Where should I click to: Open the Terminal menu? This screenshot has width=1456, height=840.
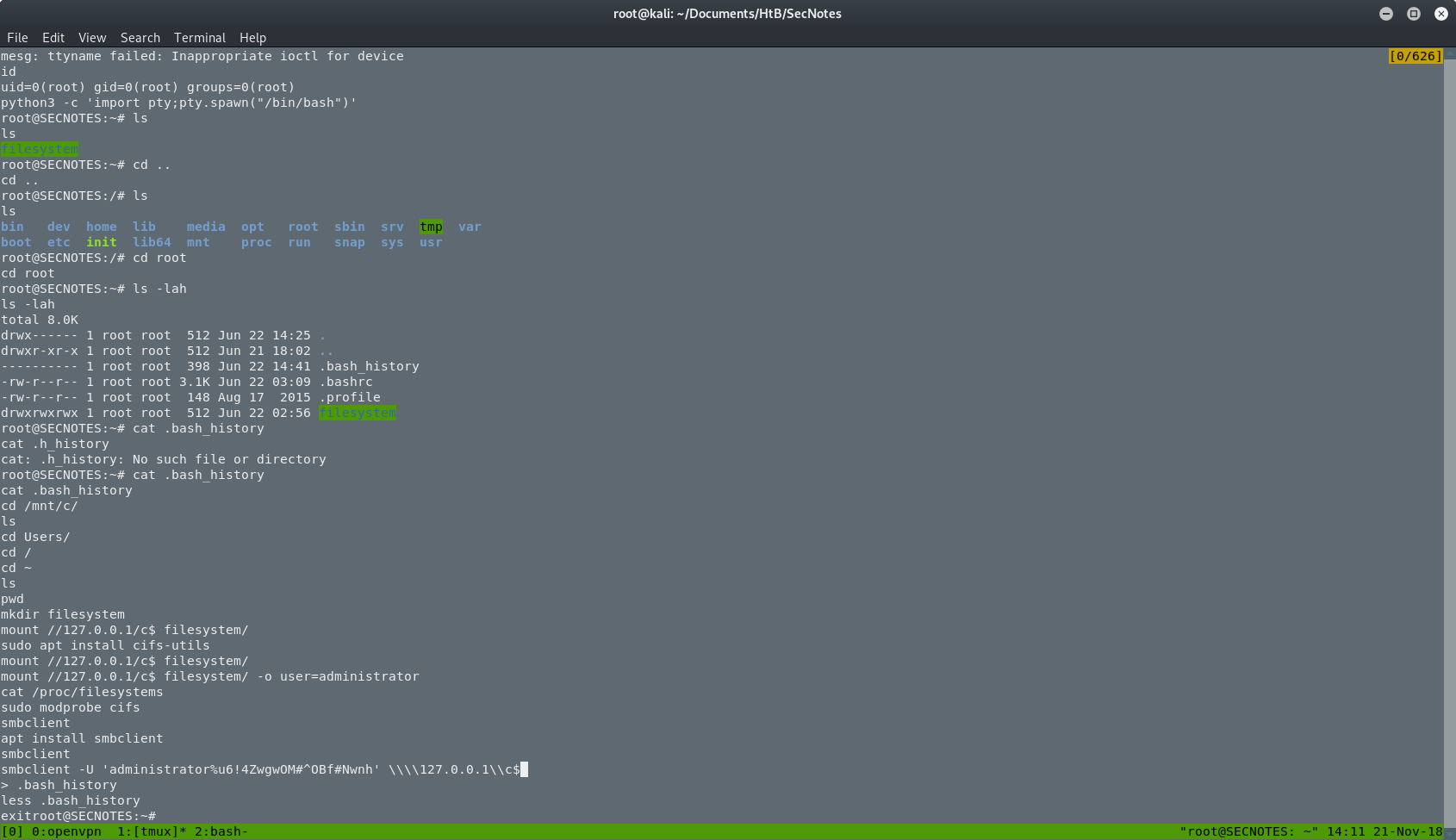(199, 37)
